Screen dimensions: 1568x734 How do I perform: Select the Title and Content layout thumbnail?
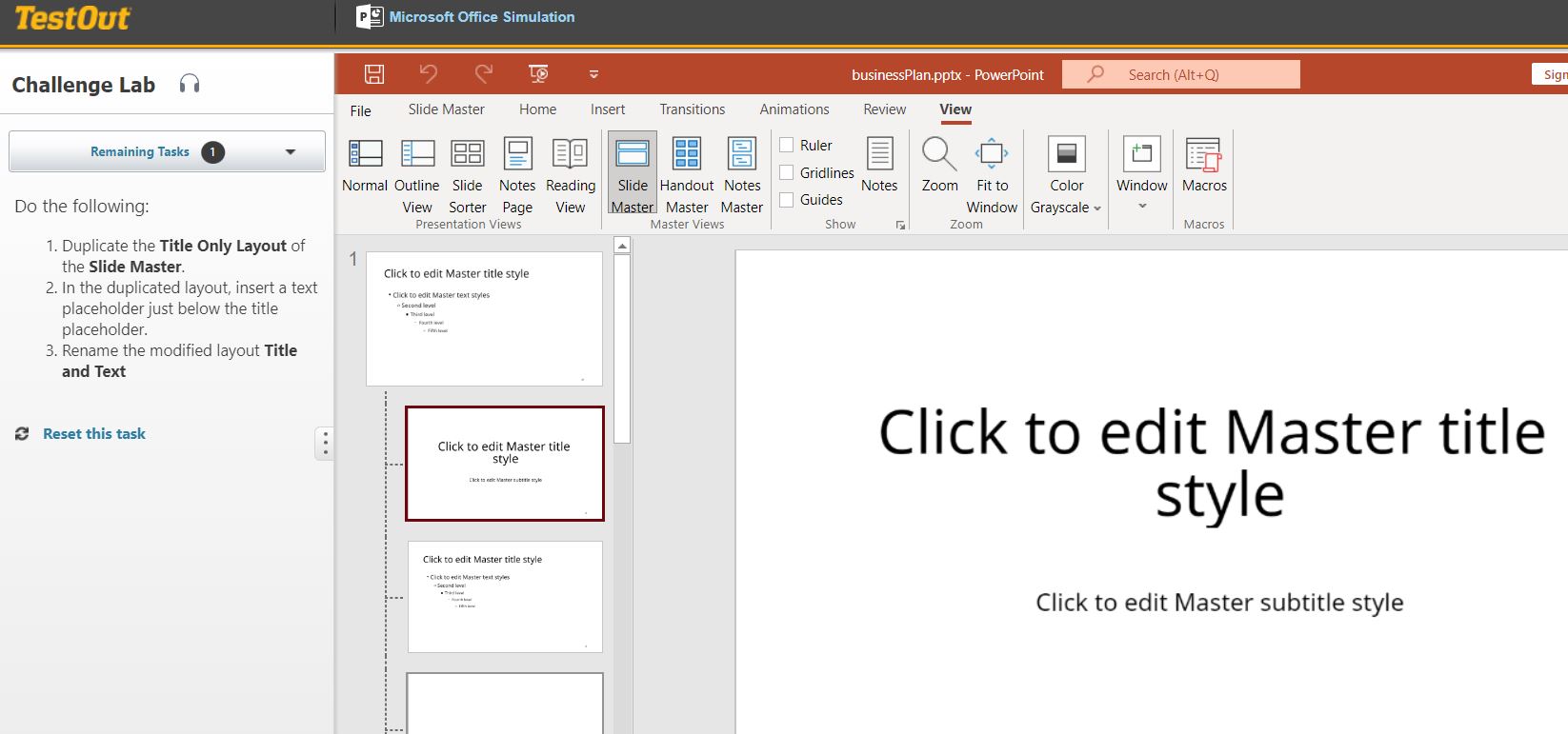tap(505, 597)
